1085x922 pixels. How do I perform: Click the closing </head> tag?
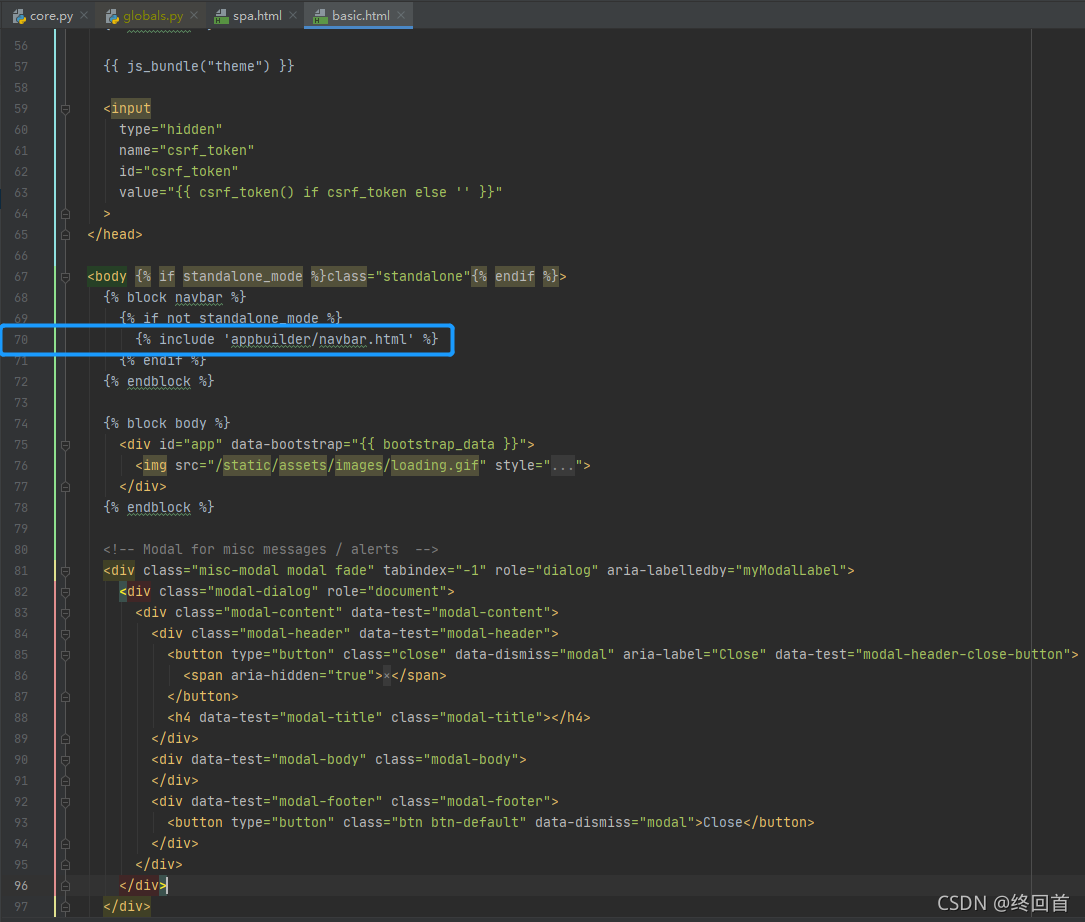tap(114, 235)
